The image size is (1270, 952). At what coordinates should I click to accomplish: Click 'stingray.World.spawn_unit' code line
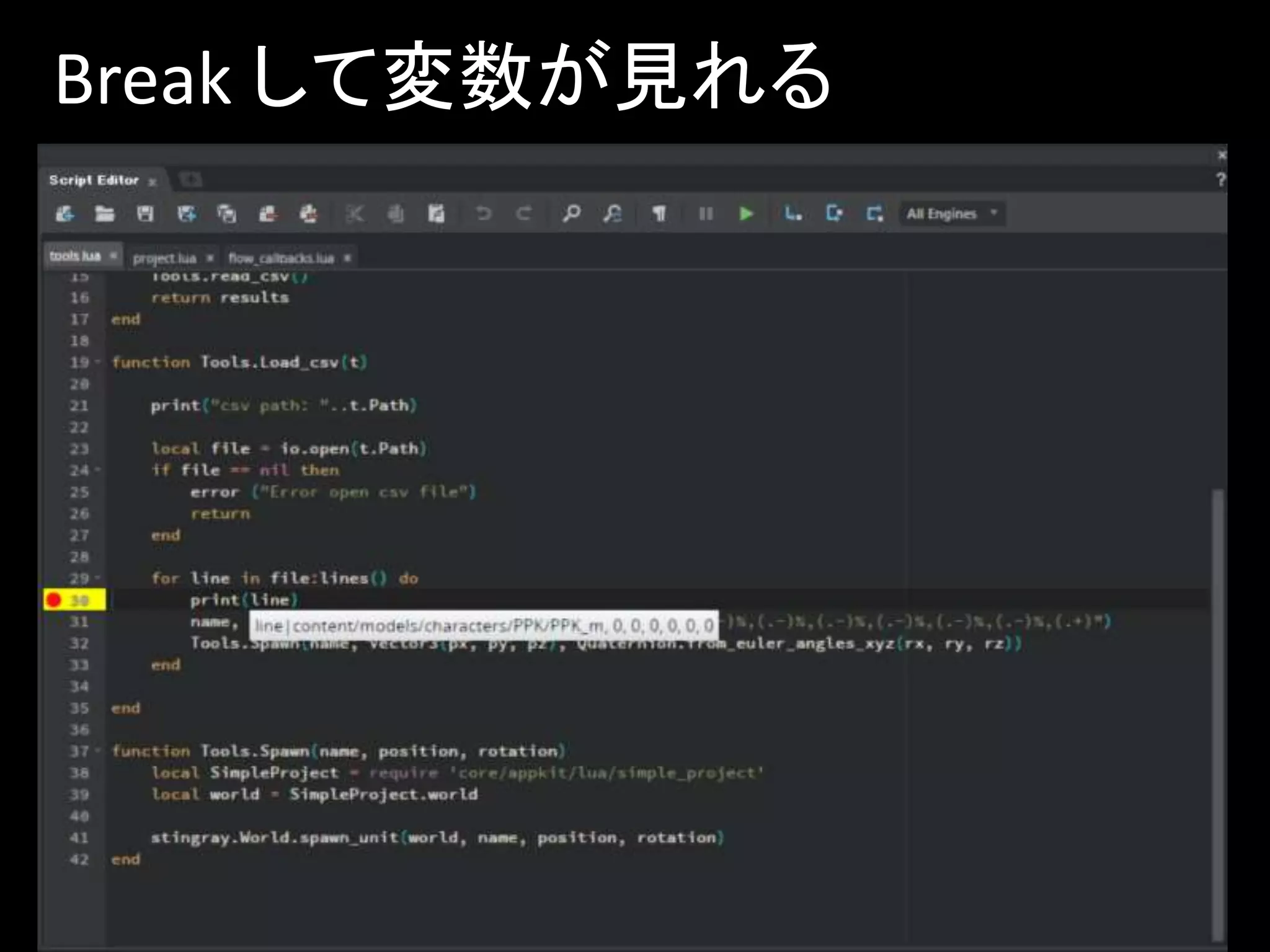click(437, 838)
